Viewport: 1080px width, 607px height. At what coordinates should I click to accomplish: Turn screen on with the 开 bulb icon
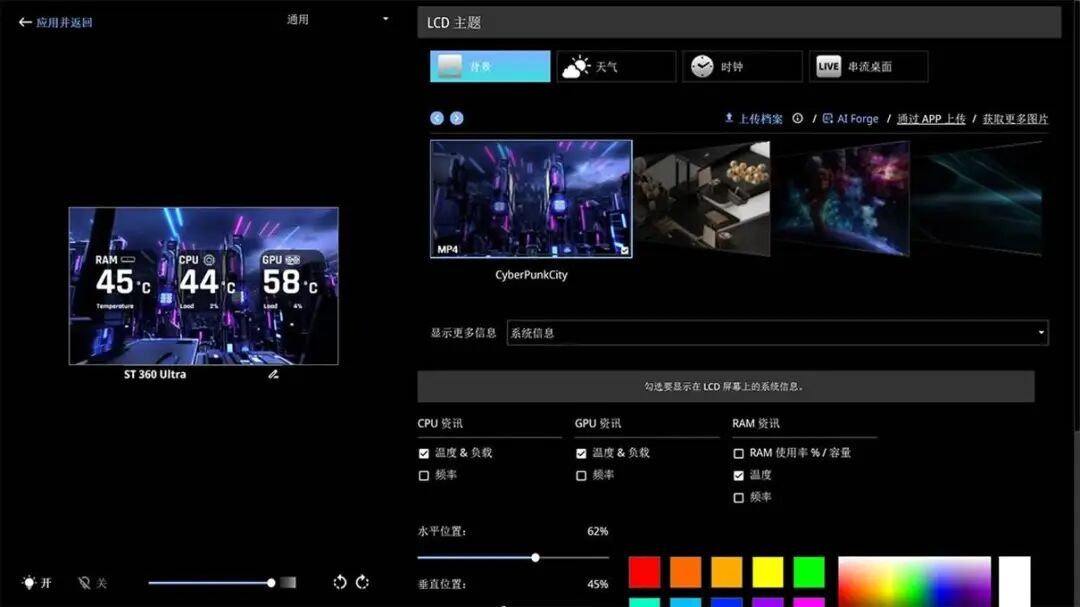click(x=28, y=583)
